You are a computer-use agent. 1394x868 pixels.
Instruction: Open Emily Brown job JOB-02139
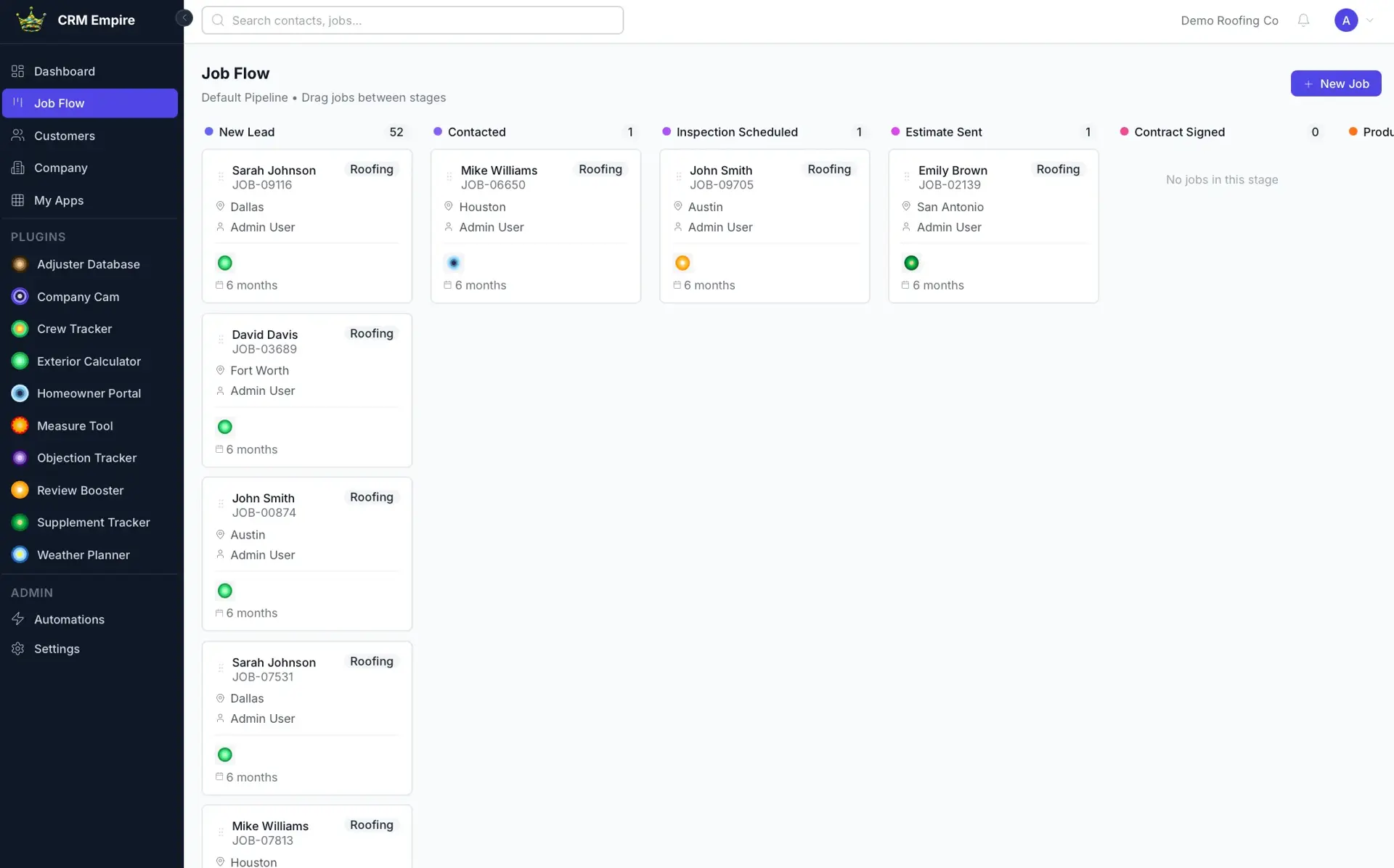[x=993, y=226]
